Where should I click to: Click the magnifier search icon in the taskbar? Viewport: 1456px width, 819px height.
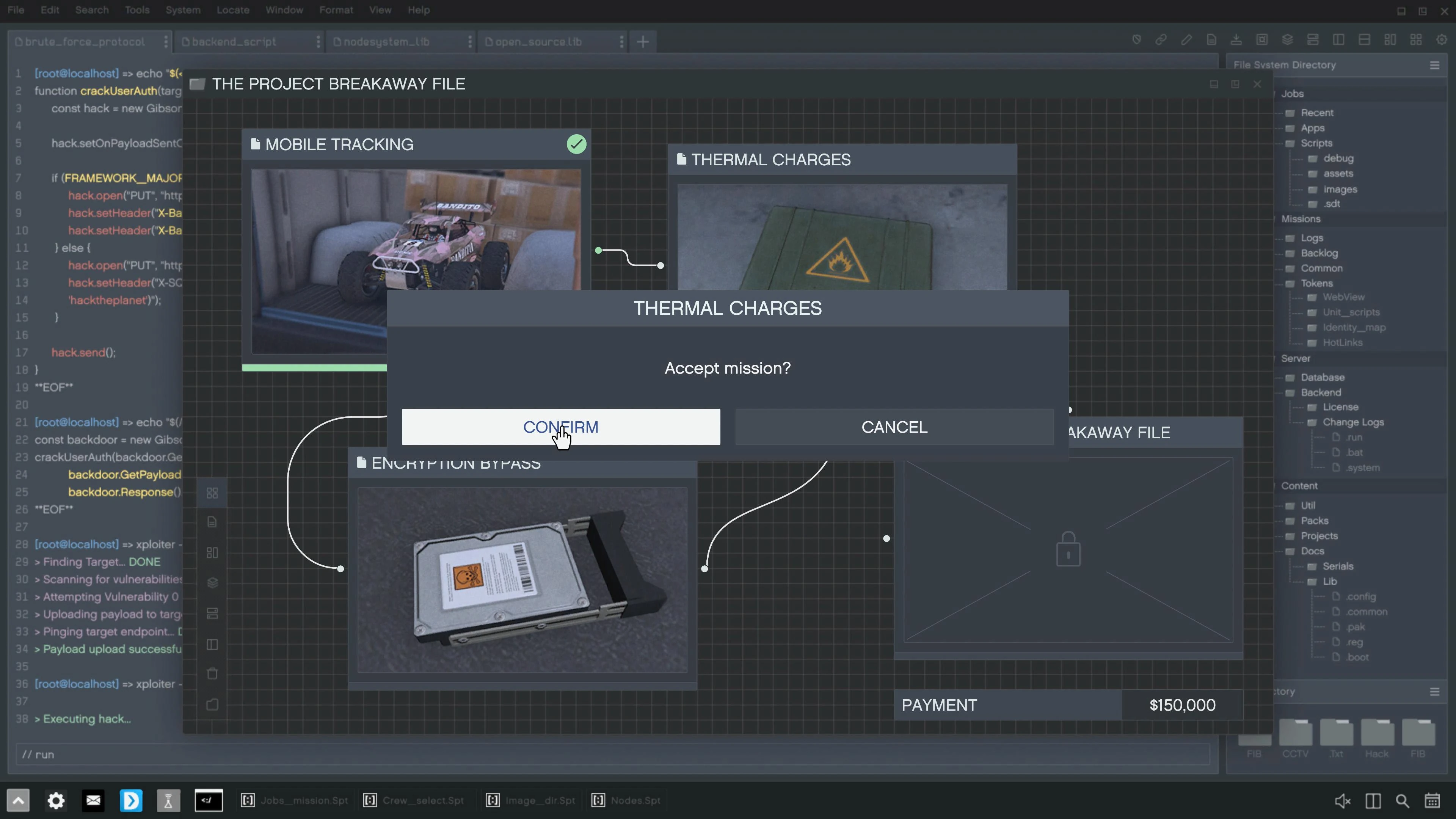(x=1402, y=800)
